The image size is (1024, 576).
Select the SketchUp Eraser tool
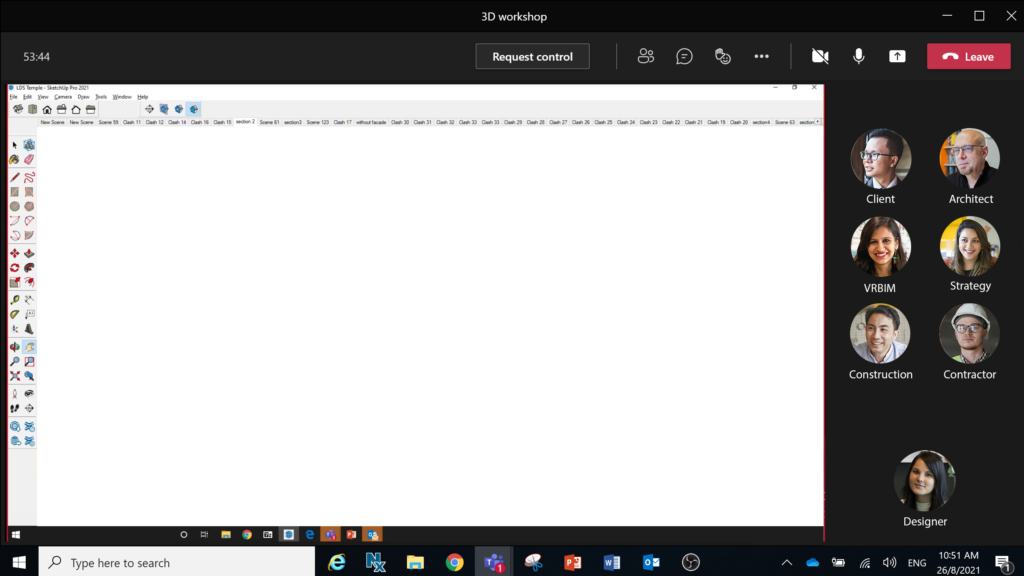pyautogui.click(x=29, y=159)
